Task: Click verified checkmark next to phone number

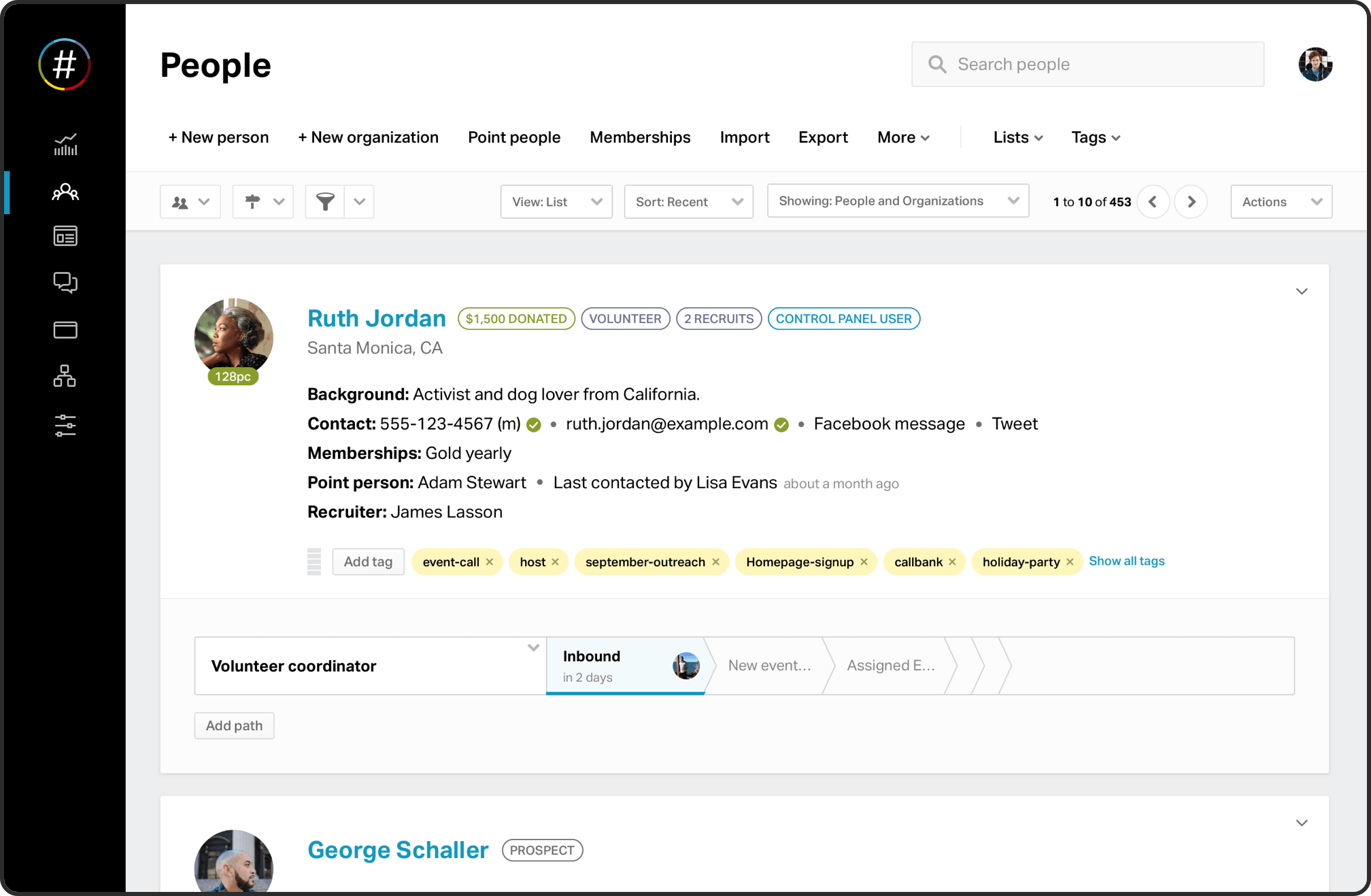Action: [x=534, y=425]
